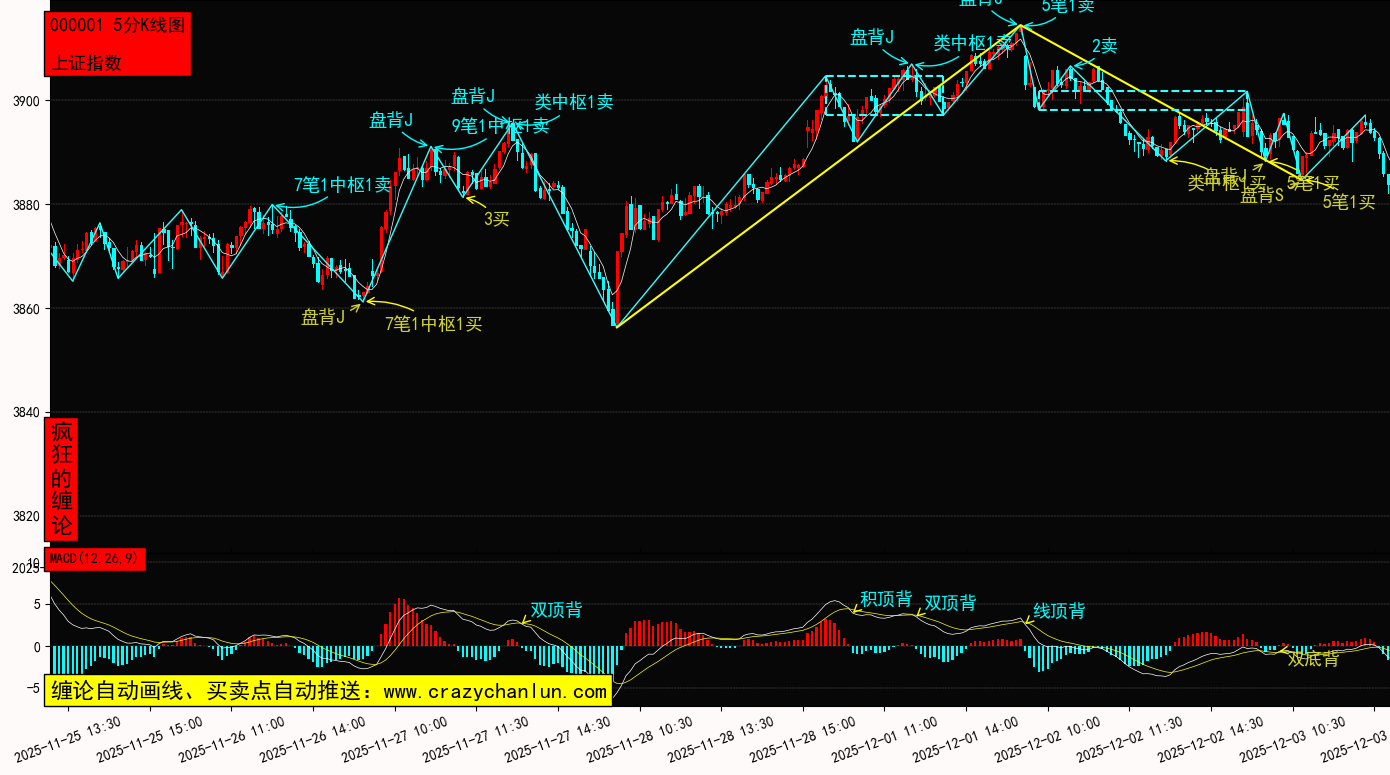Select the 上证指数 index label
The height and width of the screenshot is (775, 1390).
[x=86, y=62]
